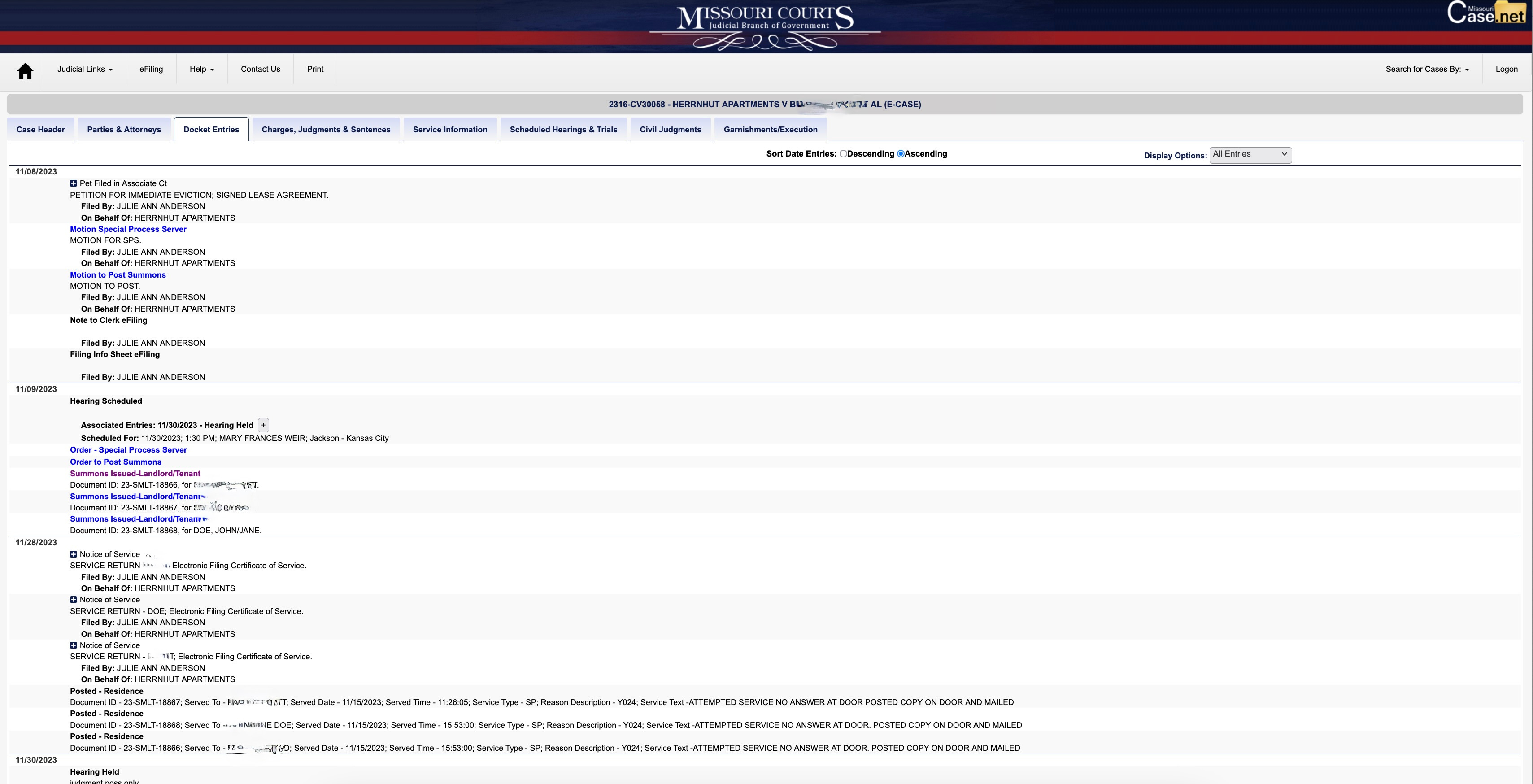Image resolution: width=1533 pixels, height=784 pixels.
Task: Click the Hearing Scheduled entry
Action: click(106, 401)
